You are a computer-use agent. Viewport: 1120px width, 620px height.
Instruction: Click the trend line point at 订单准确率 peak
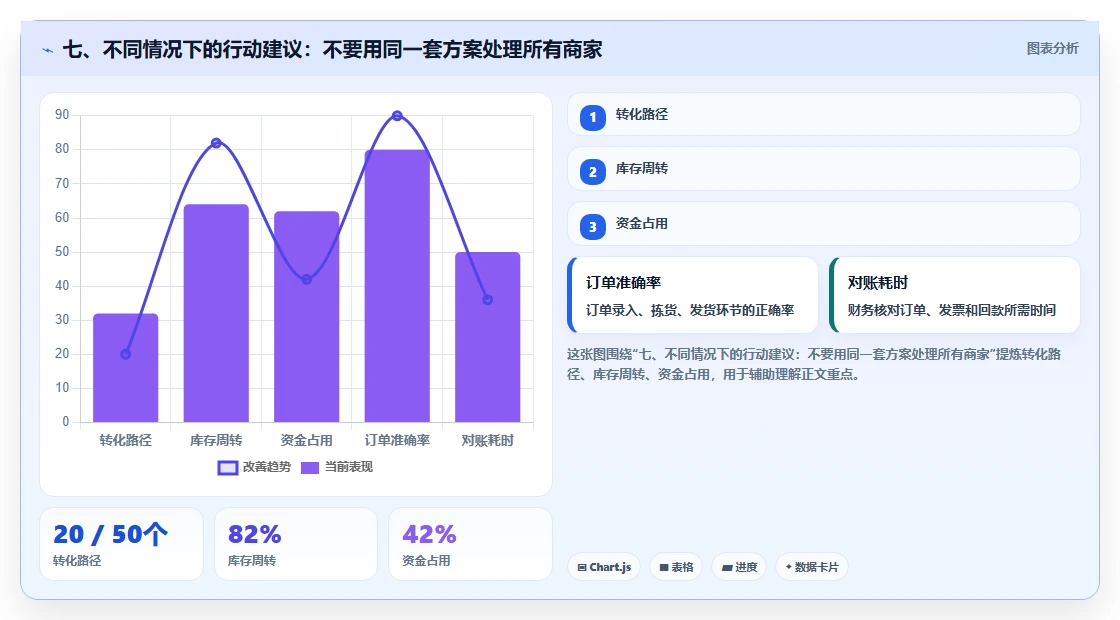[x=397, y=116]
